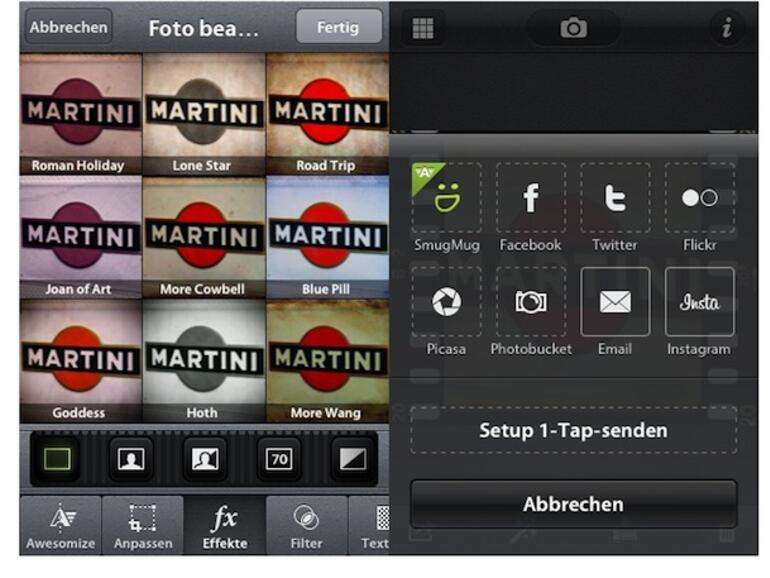The height and width of the screenshot is (578, 770).
Task: Select the double portrait effect category icon
Action: click(x=205, y=460)
